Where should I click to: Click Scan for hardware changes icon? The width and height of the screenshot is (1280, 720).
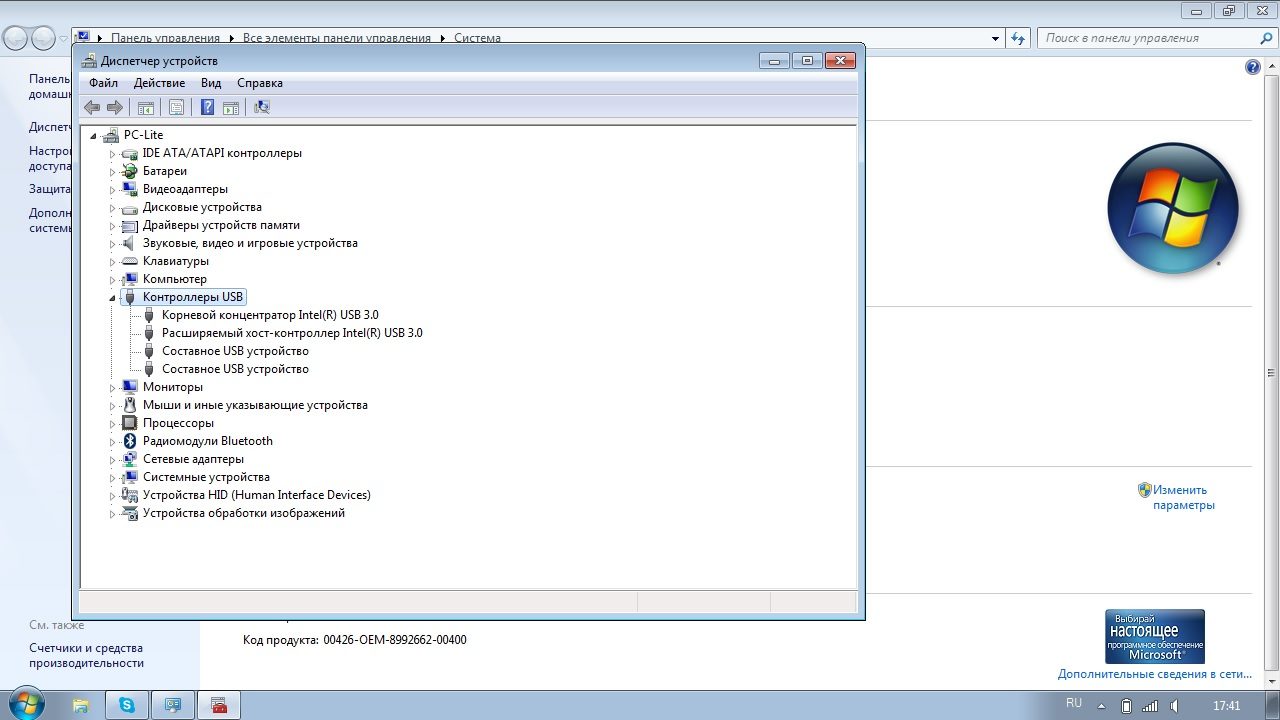262,107
